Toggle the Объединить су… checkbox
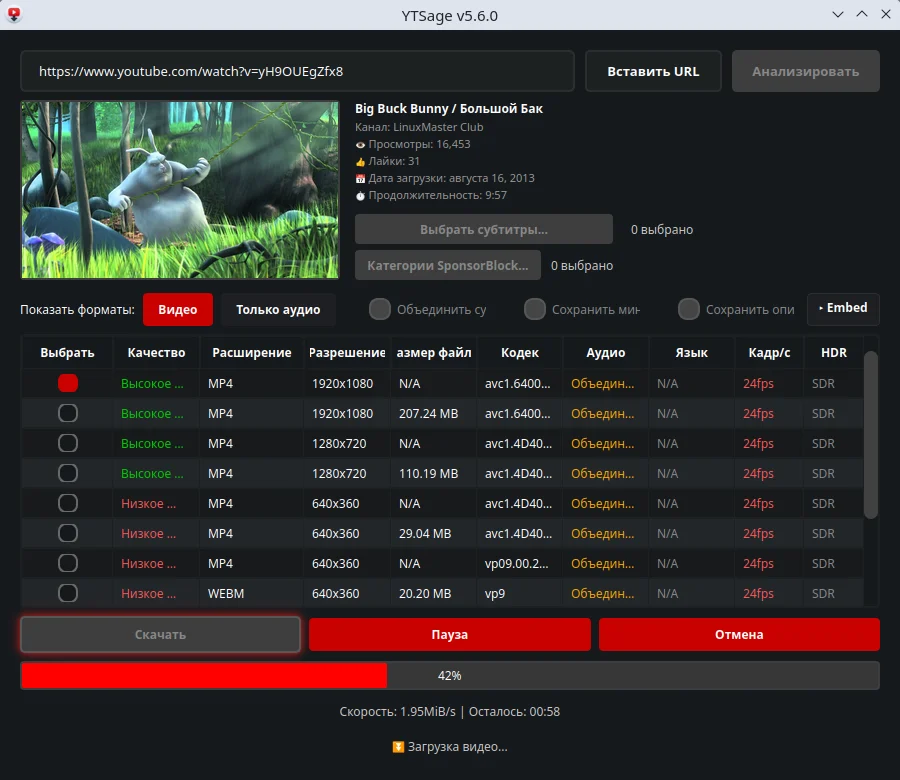 (379, 309)
